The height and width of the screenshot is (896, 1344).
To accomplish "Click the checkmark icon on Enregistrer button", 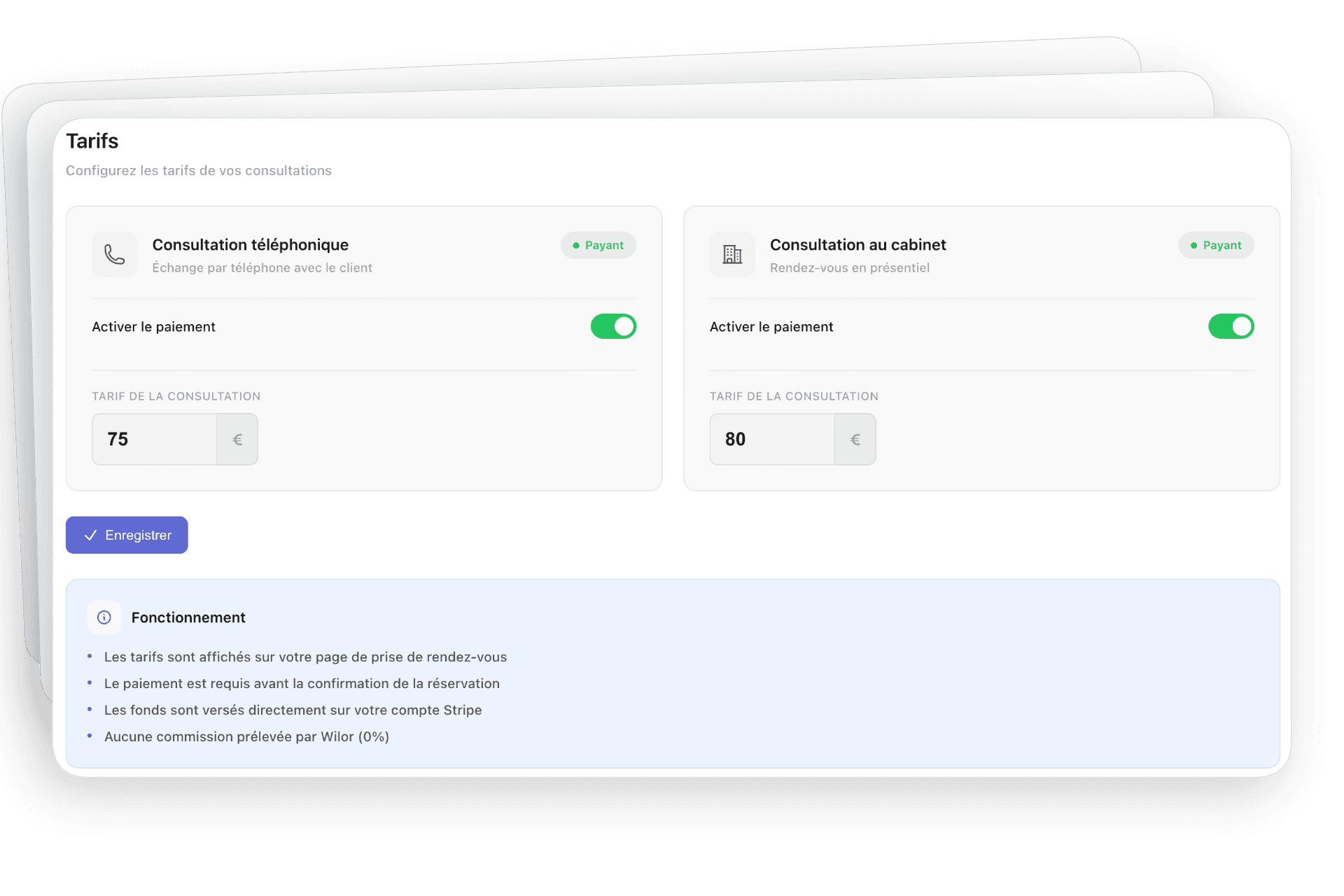I will 90,535.
